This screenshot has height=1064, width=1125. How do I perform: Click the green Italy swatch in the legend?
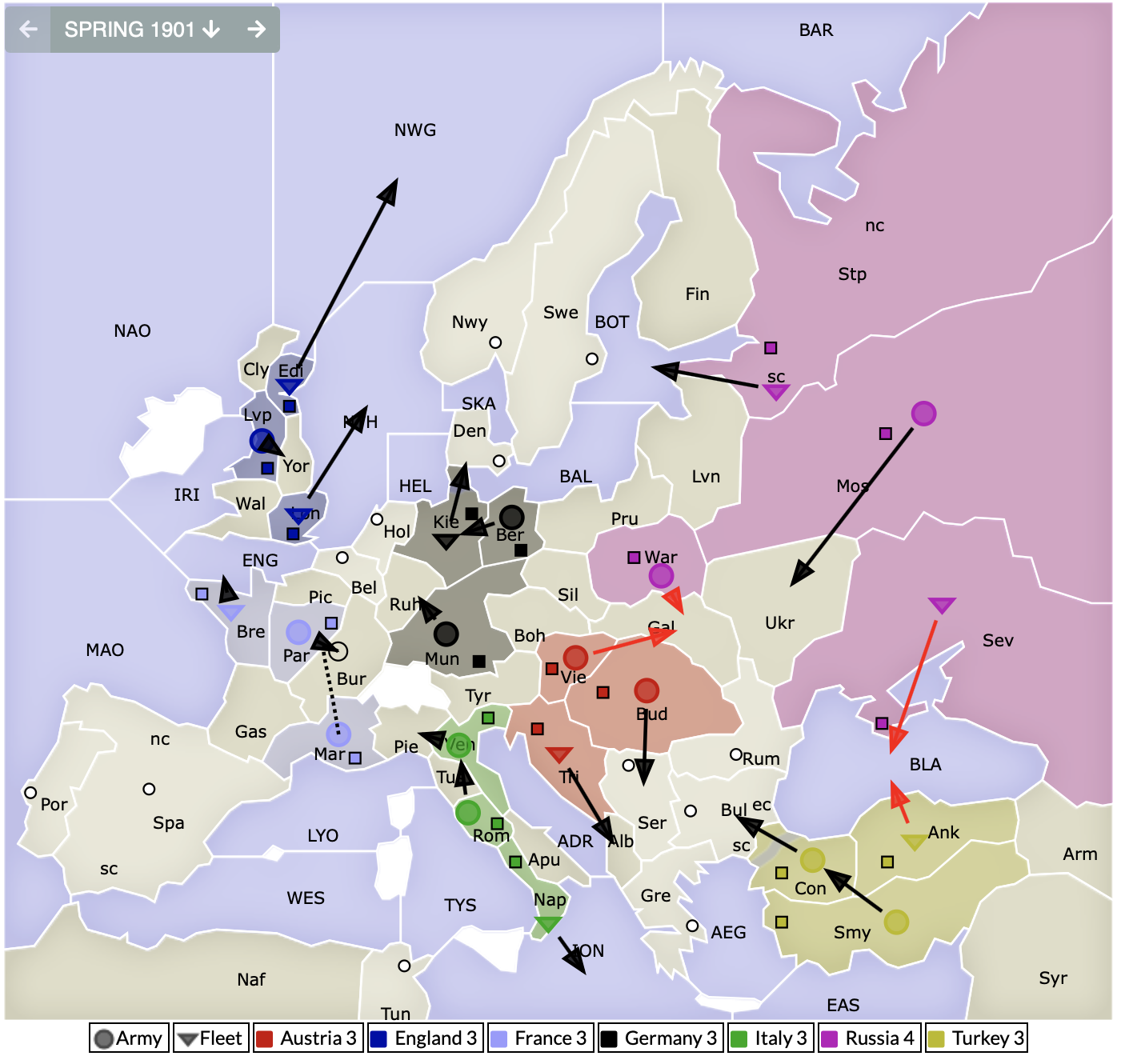740,1039
